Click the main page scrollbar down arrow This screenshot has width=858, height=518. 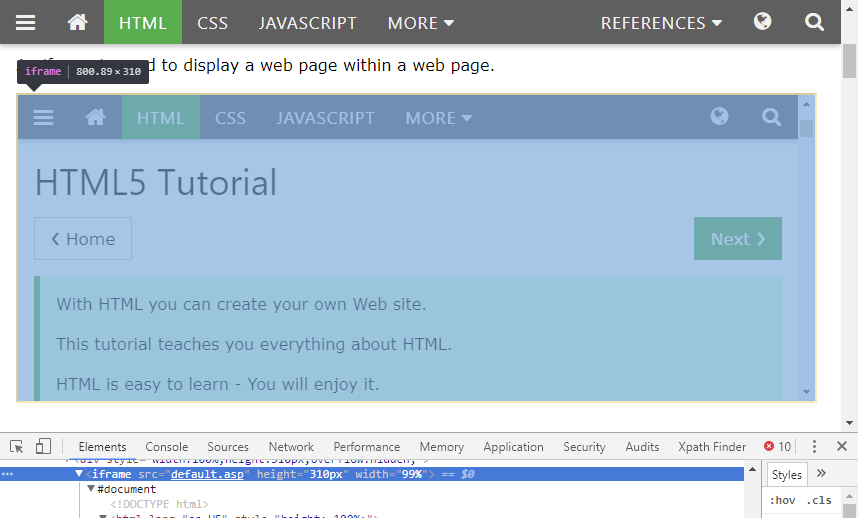(849, 422)
